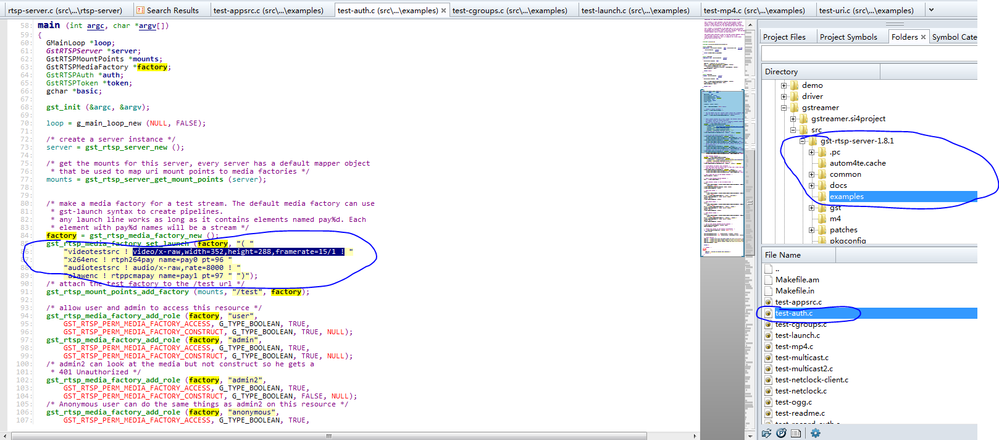Expand the gstreamer.si4project folder node
Viewport: 999px width, 440px height.
tap(793, 119)
